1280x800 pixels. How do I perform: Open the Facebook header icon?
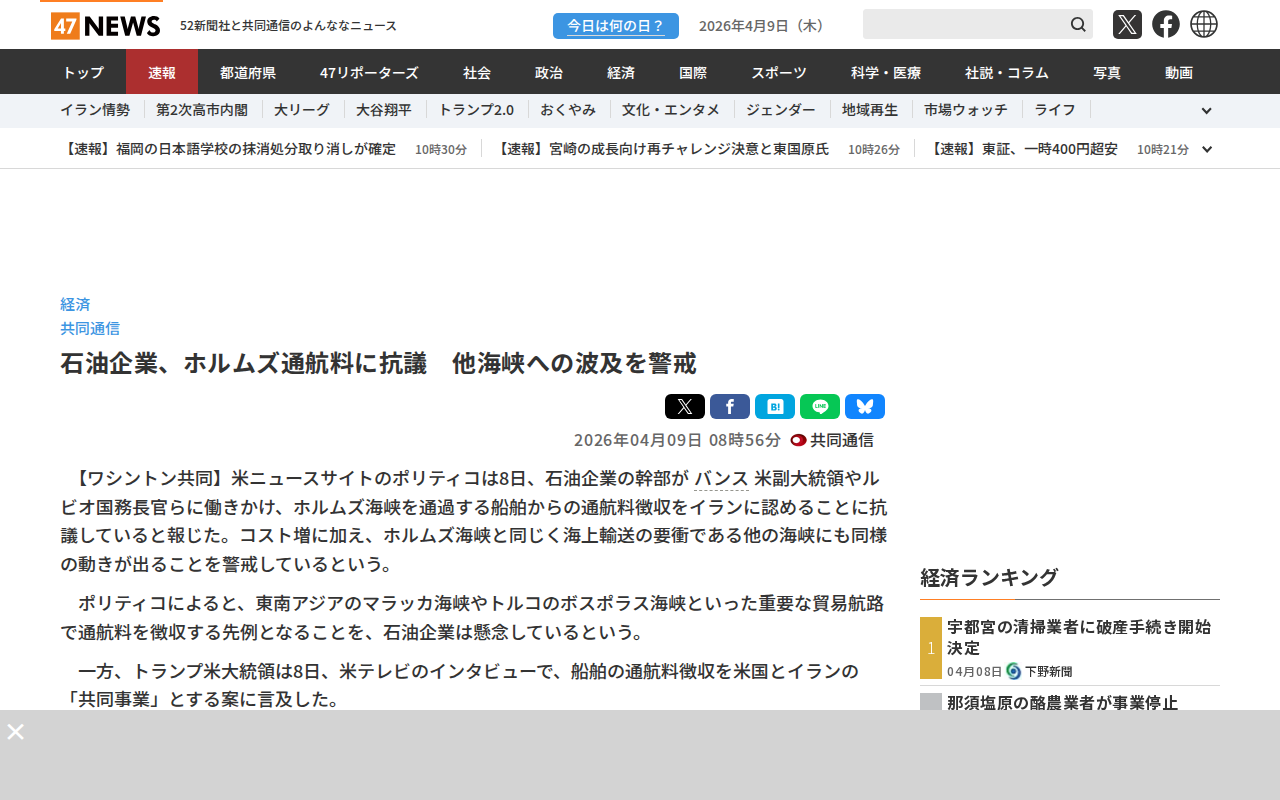click(x=1166, y=24)
